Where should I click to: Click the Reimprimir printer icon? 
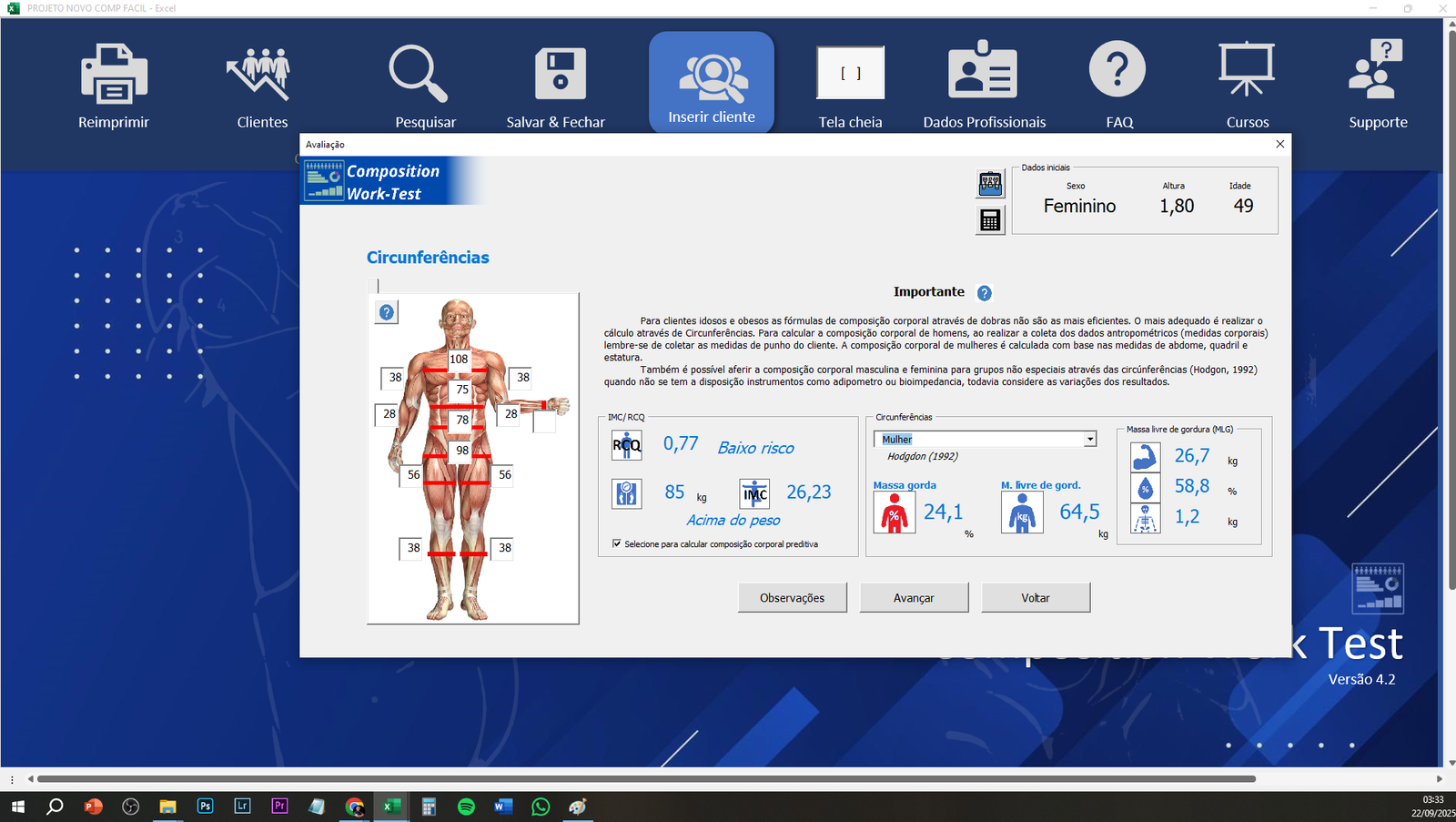tap(114, 75)
